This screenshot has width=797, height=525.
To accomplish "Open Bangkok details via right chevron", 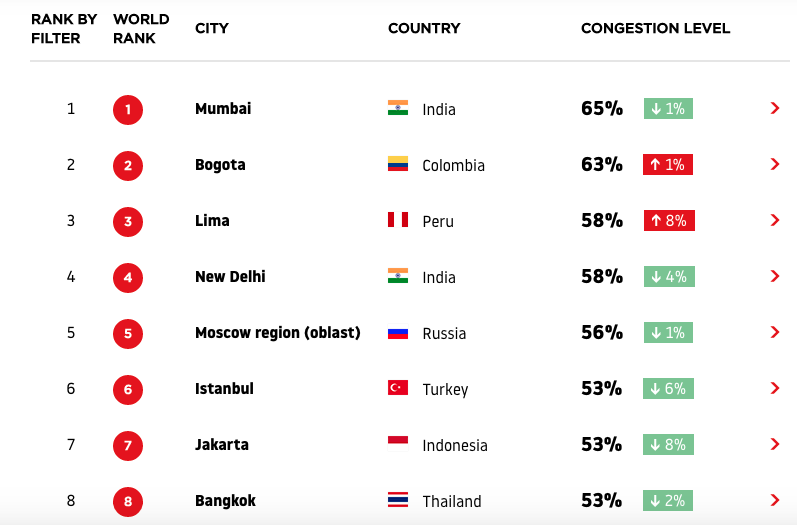I will [775, 500].
